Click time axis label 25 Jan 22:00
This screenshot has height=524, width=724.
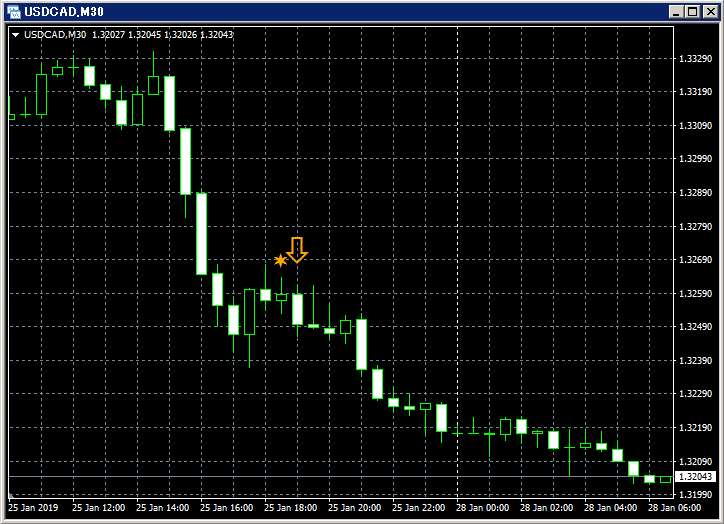tap(418, 508)
